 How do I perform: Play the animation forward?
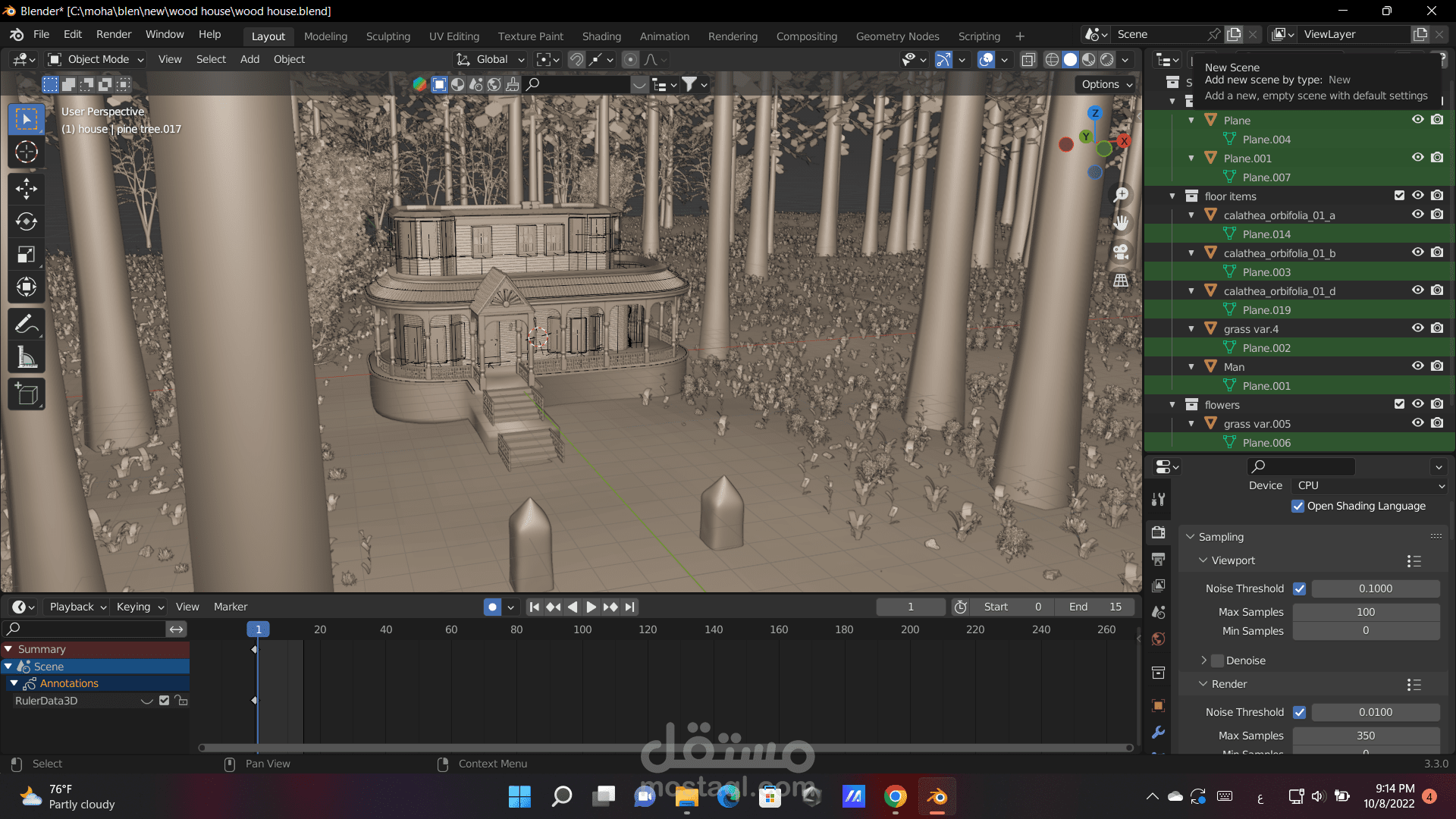tap(591, 607)
